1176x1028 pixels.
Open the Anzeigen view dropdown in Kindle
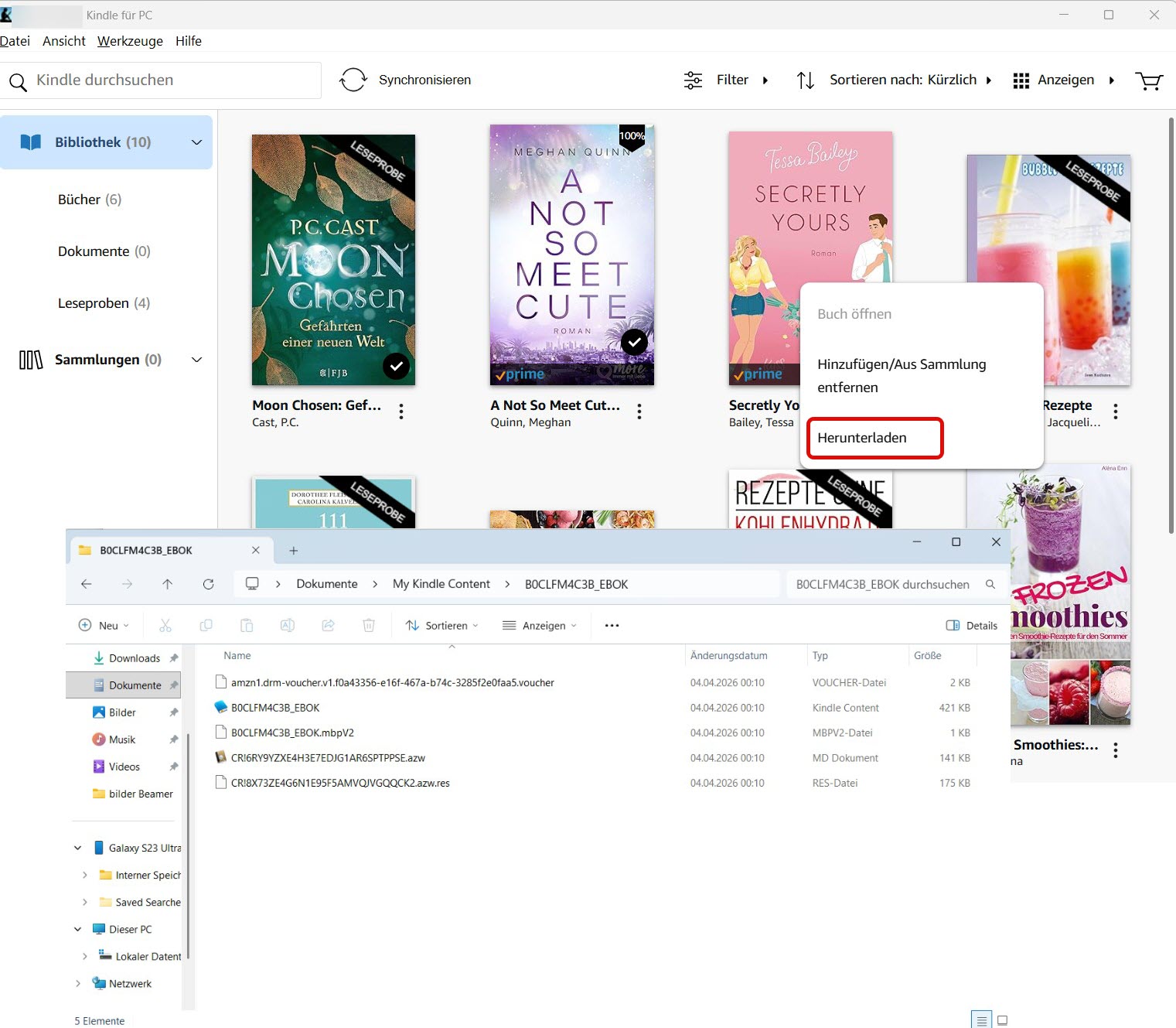click(1064, 80)
